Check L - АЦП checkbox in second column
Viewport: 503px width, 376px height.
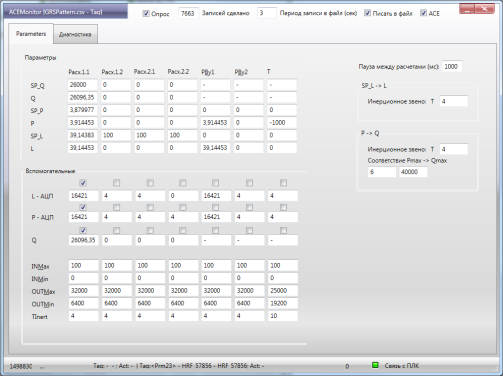click(x=116, y=183)
